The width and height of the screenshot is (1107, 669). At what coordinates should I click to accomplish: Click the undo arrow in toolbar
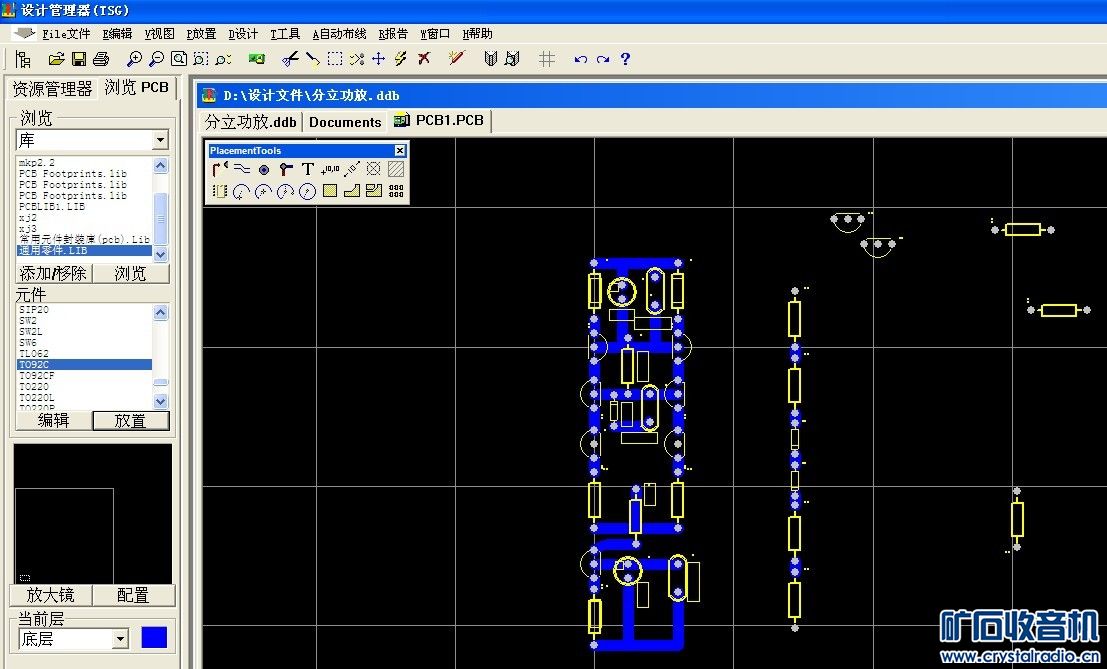(x=580, y=59)
